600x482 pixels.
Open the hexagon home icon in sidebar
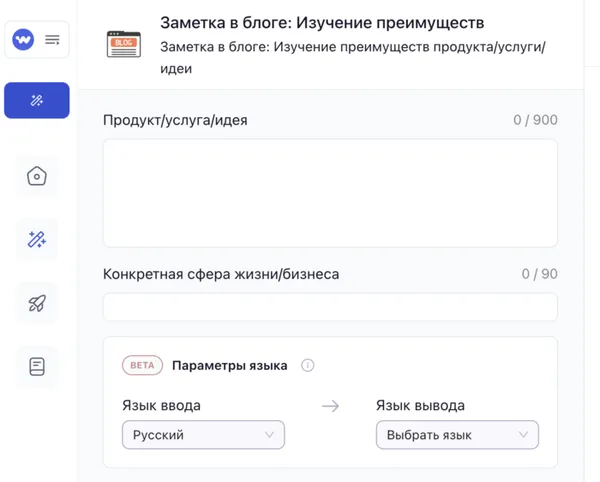point(37,177)
